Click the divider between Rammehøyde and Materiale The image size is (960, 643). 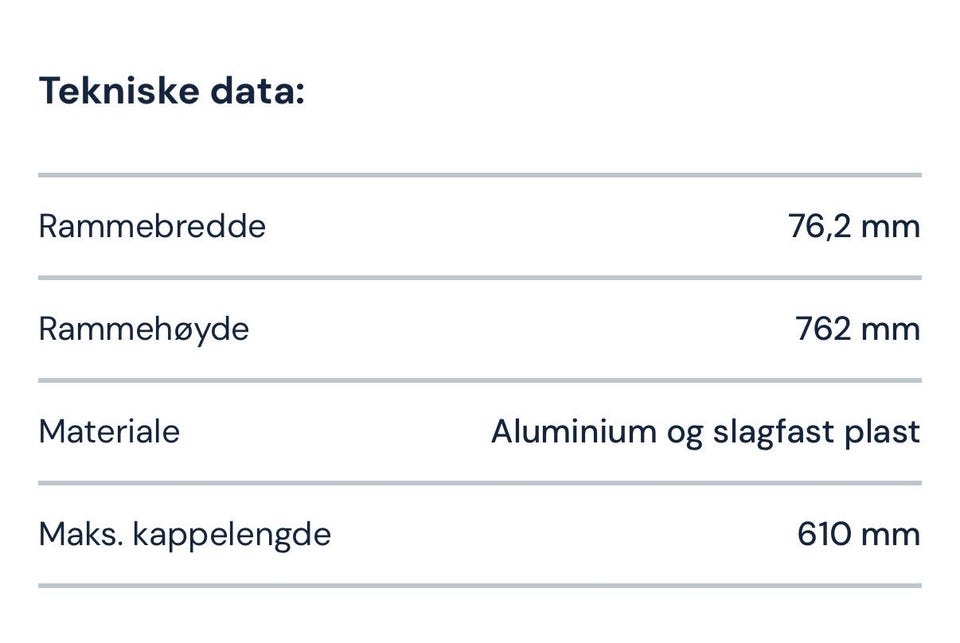[x=480, y=380]
